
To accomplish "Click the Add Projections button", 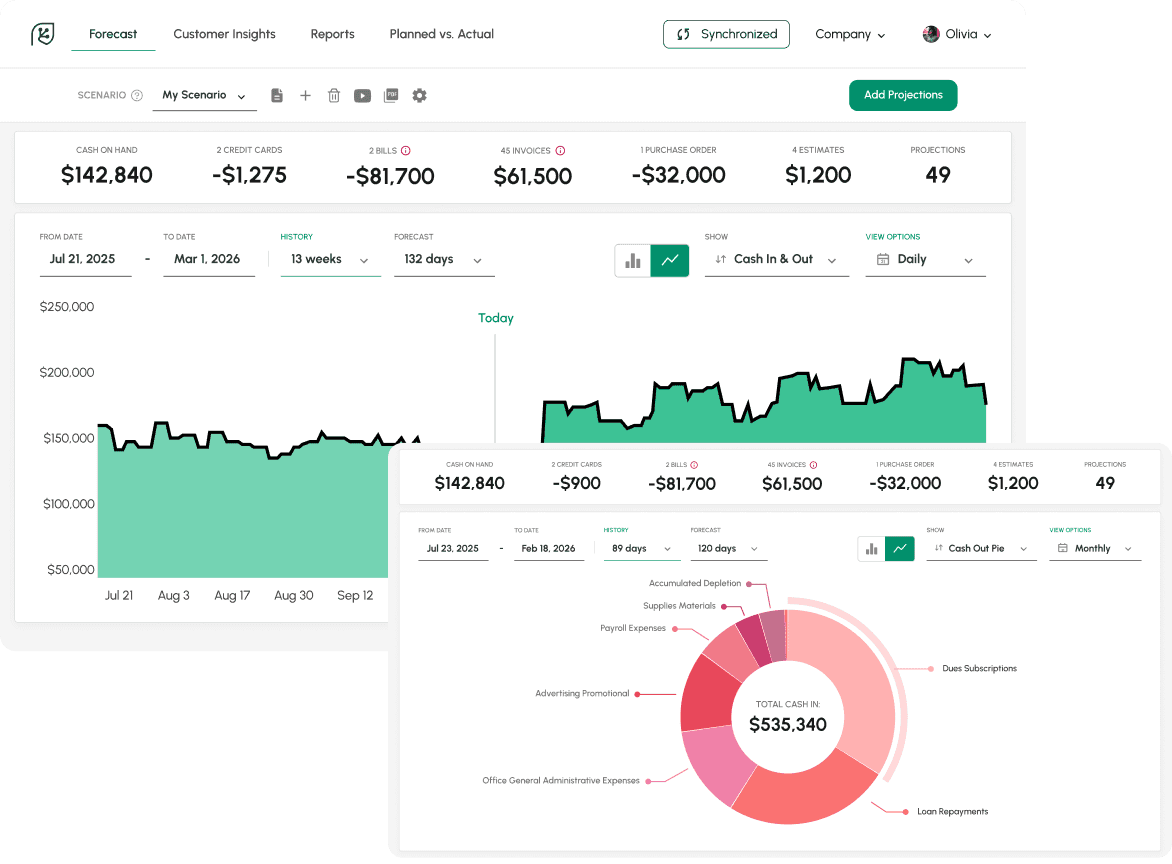I will (903, 95).
